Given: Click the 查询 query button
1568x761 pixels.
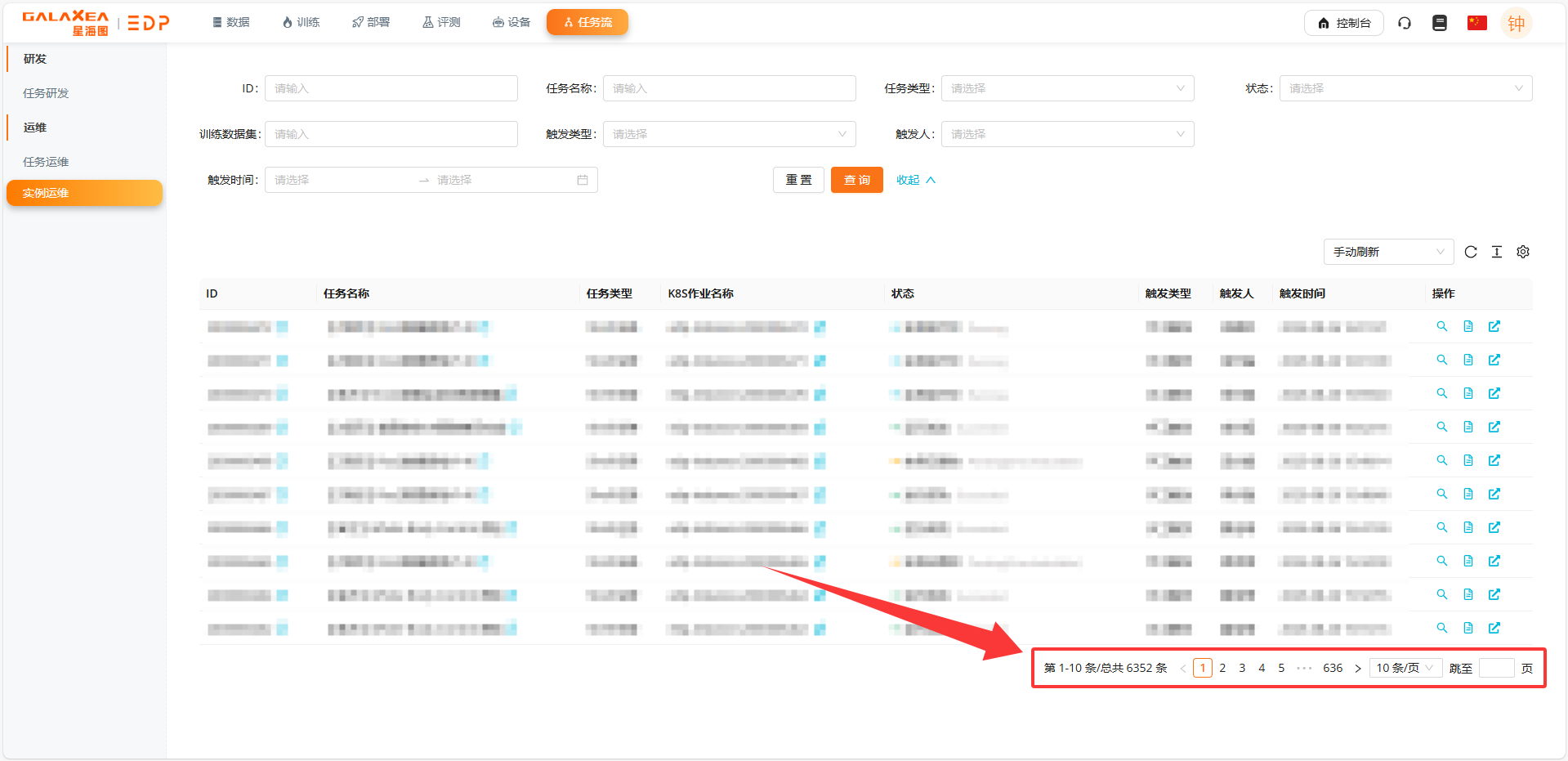Looking at the screenshot, I should point(856,179).
